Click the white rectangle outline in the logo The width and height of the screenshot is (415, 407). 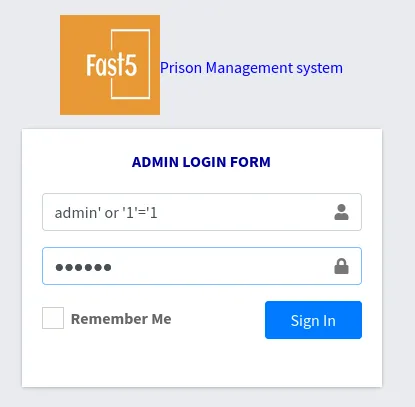tap(130, 64)
